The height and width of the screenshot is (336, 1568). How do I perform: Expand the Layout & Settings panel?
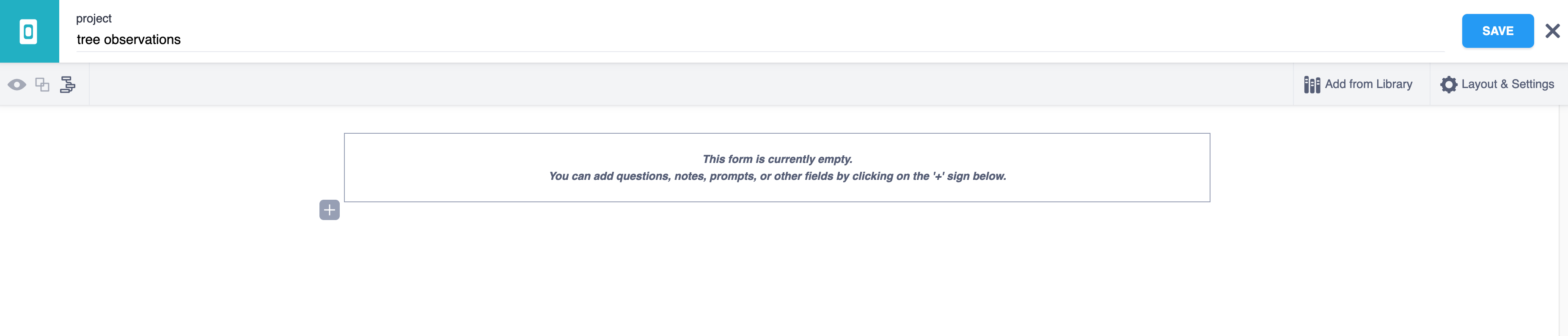[1507, 85]
